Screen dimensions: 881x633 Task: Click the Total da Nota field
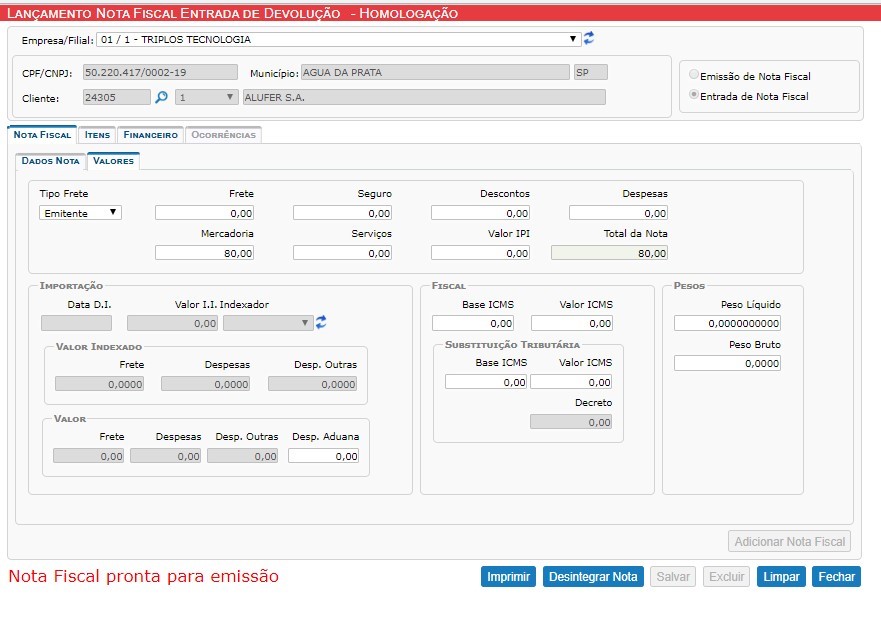tap(610, 253)
